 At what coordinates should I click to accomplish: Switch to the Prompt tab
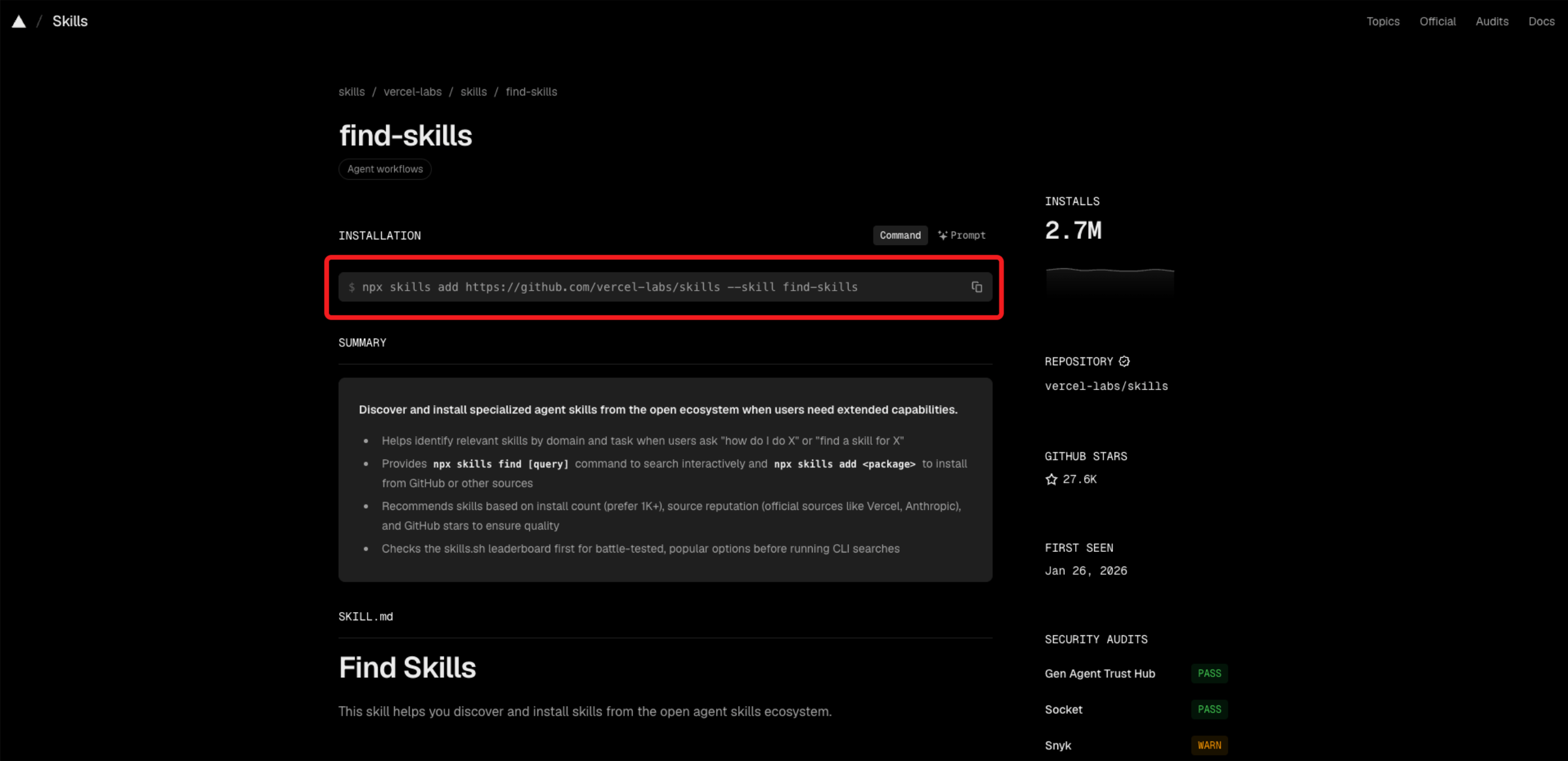click(x=961, y=235)
